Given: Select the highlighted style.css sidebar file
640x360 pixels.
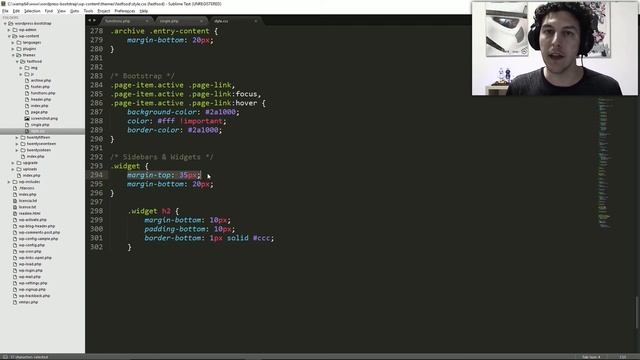Looking at the screenshot, I should (x=42, y=131).
